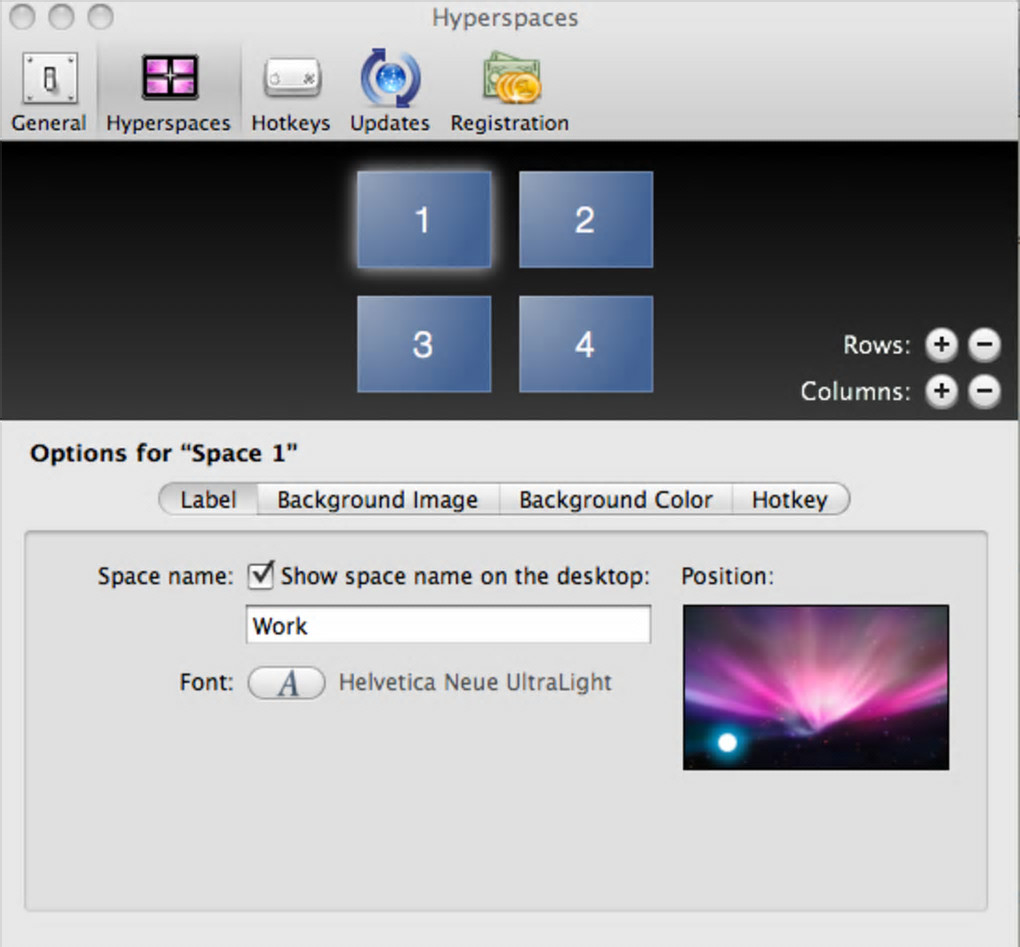Viewport: 1020px width, 947px height.
Task: Switch to the Background Image tab
Action: point(378,500)
